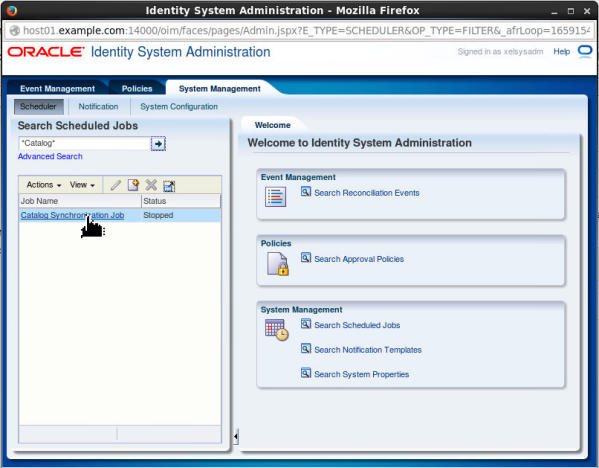Image resolution: width=599 pixels, height=468 pixels.
Task: Click magnifier icon beside Search System Properties
Action: tap(306, 372)
